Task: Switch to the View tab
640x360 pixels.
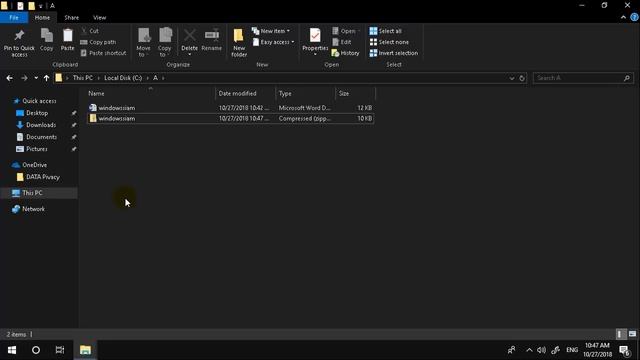Action: 100,18
